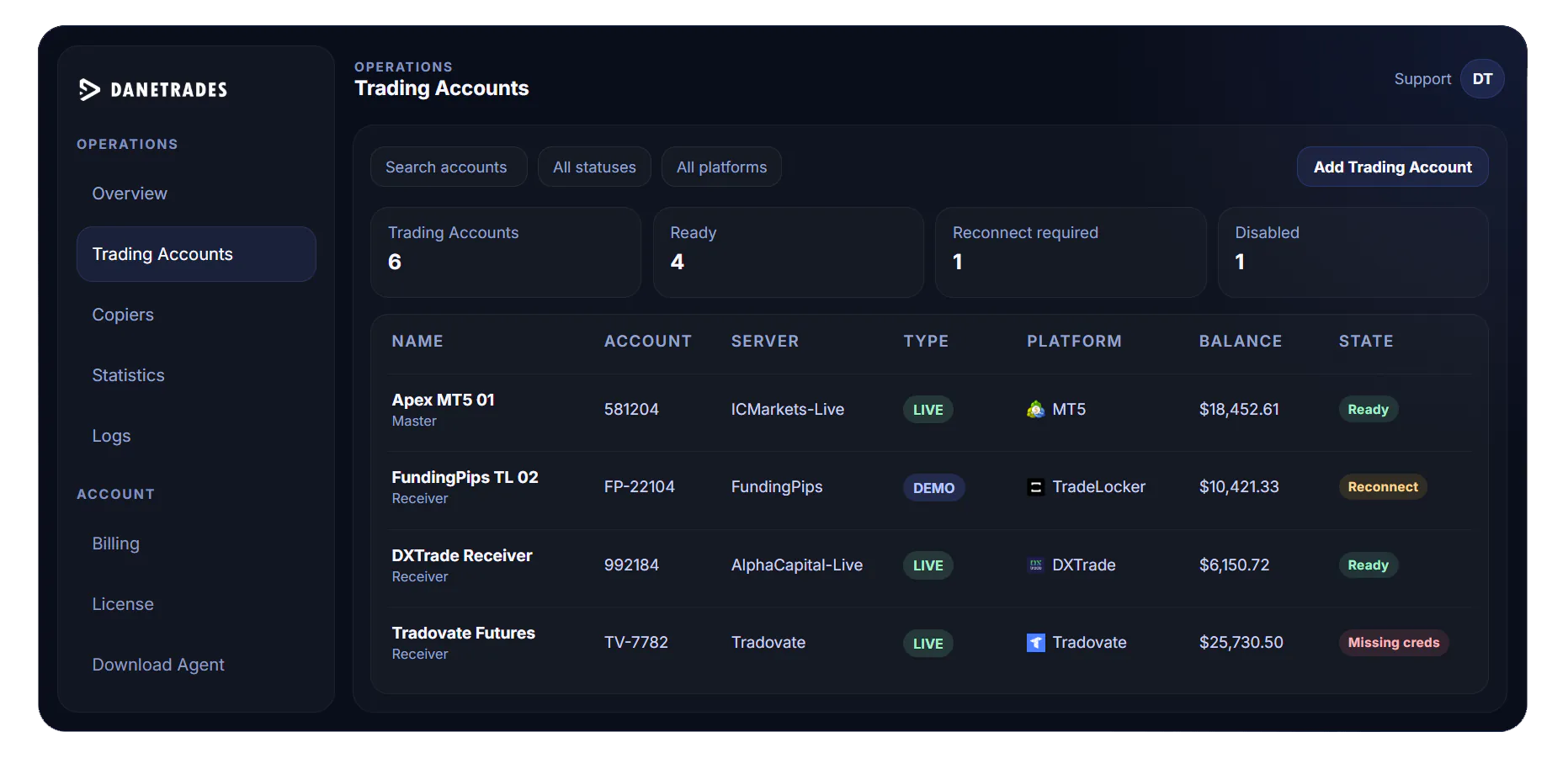Click LIVE badge for Apex MT5 01
Viewport: 1568px width, 769px height.
click(928, 410)
